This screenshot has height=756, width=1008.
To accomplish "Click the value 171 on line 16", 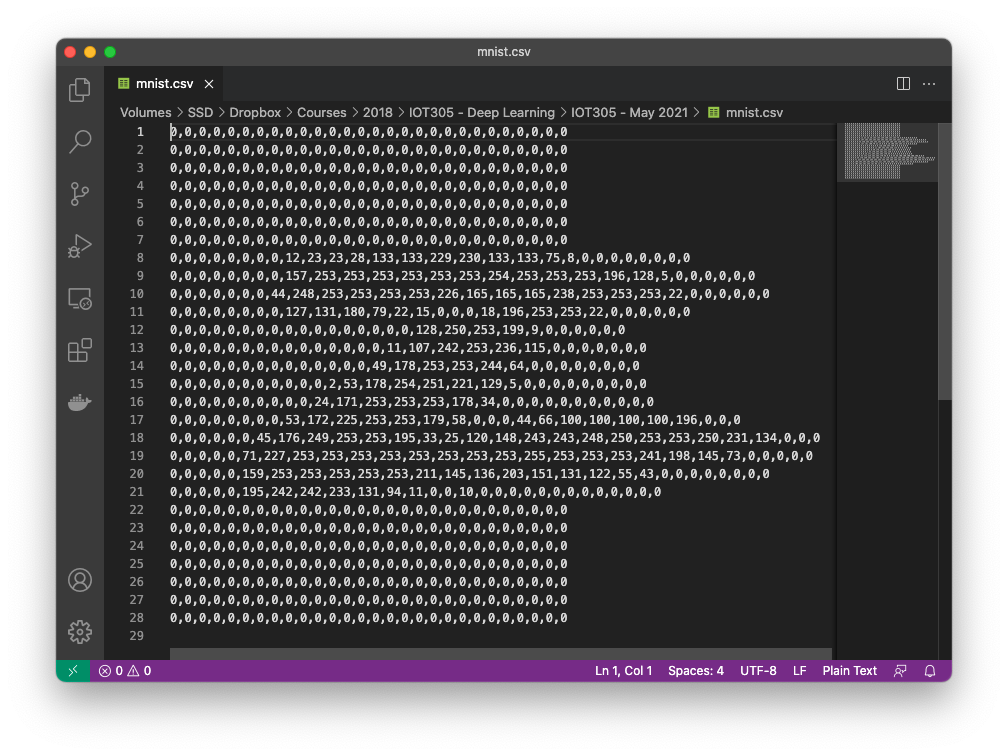I will [x=347, y=402].
